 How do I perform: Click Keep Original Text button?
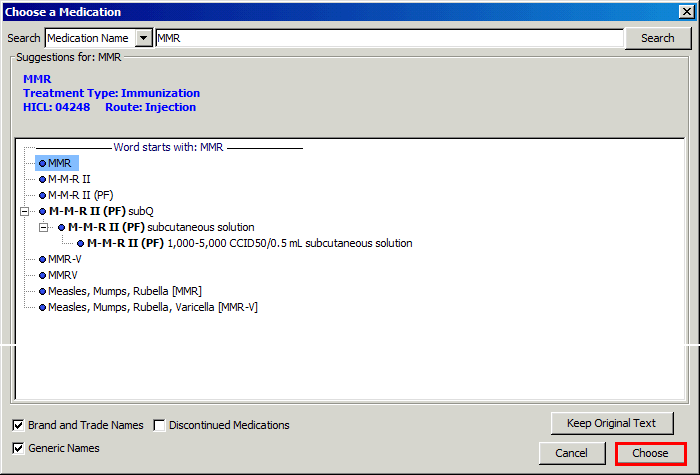(x=612, y=423)
